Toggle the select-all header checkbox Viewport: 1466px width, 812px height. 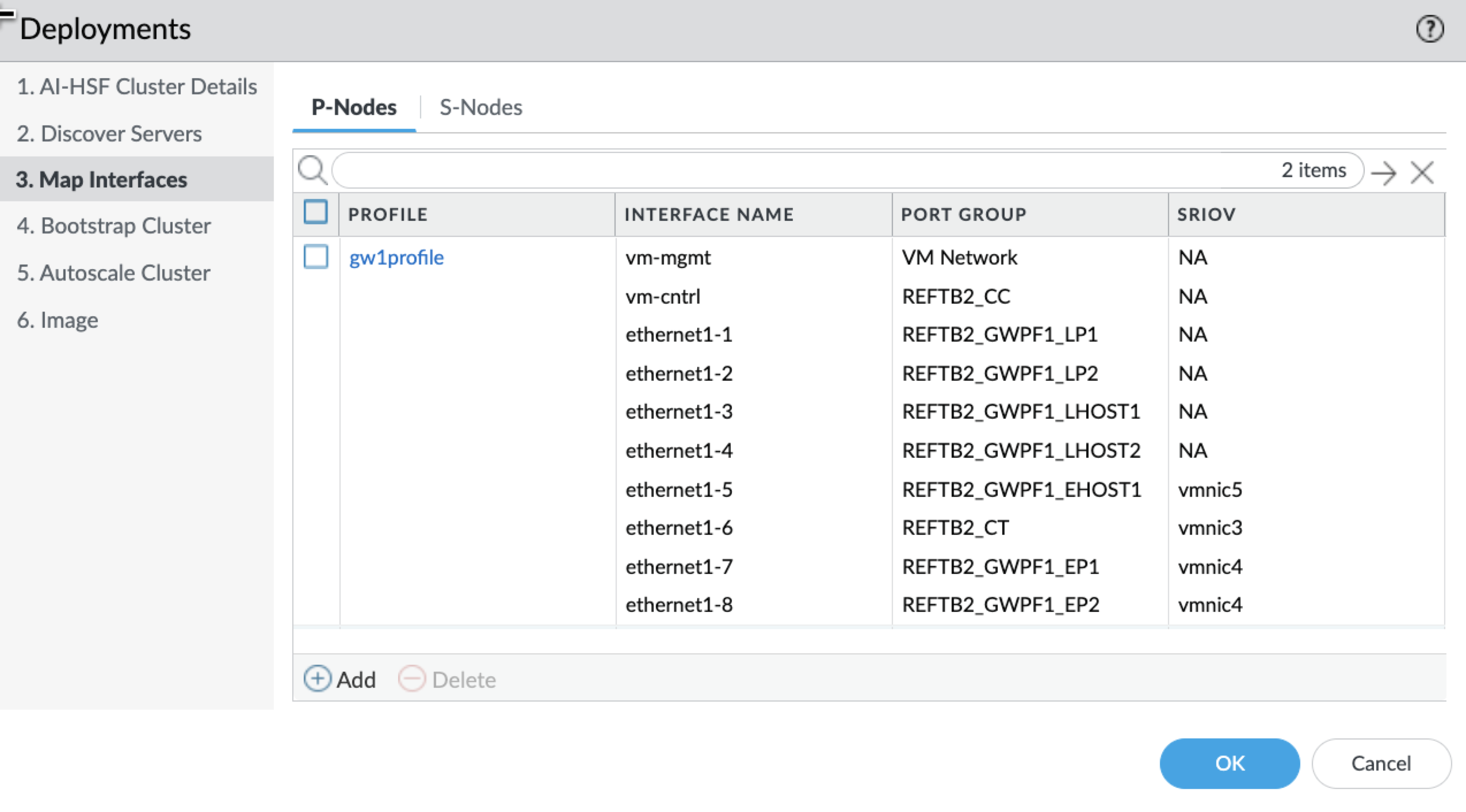coord(315,212)
